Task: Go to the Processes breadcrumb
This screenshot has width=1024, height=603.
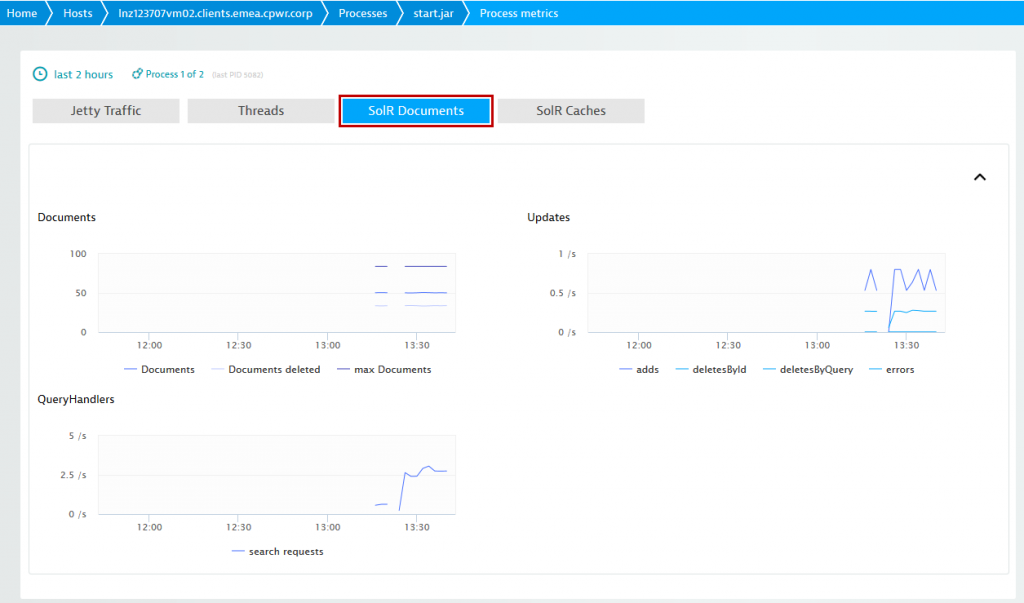Action: click(362, 13)
